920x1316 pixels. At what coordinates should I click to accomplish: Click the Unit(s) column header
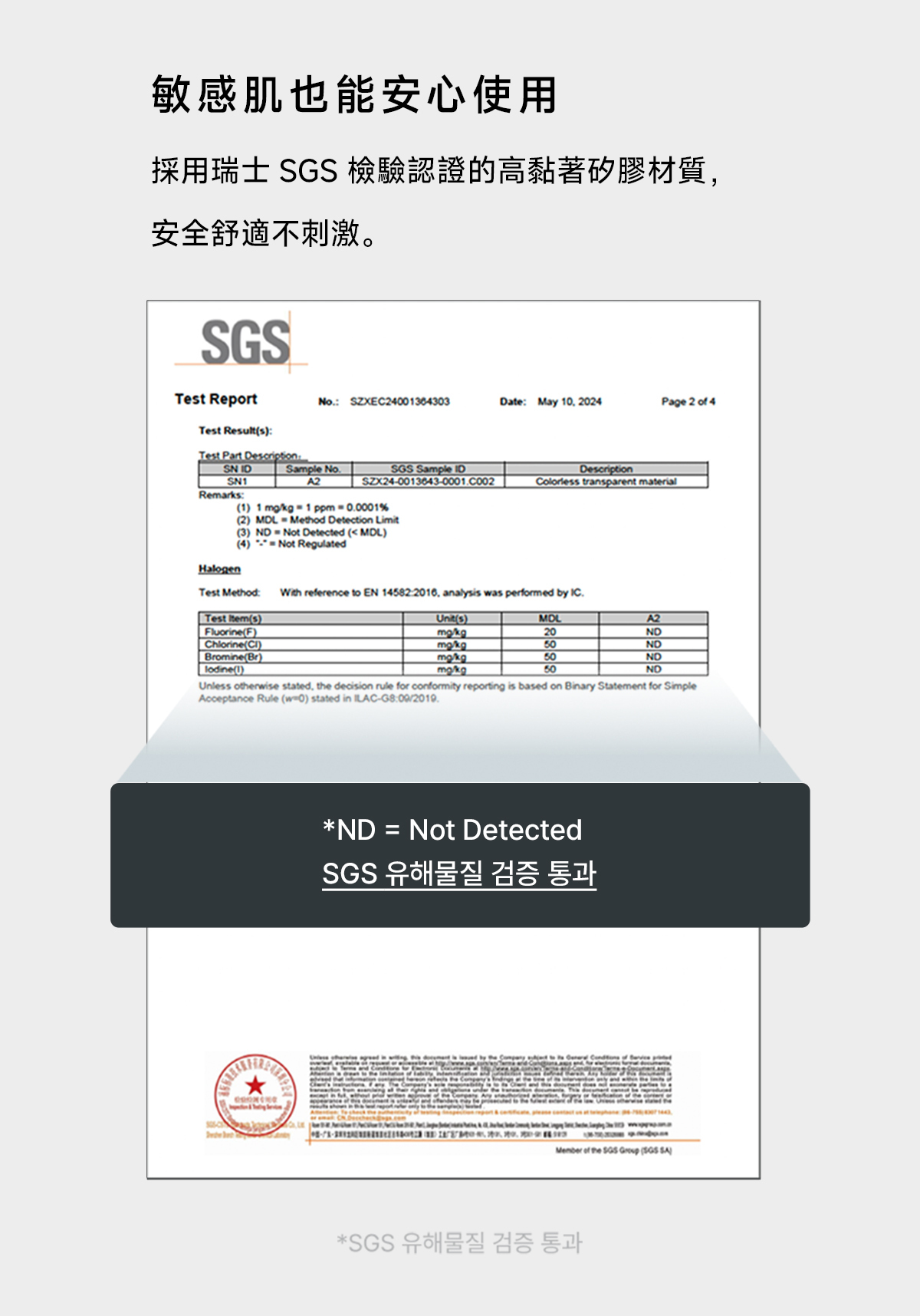pos(452,618)
